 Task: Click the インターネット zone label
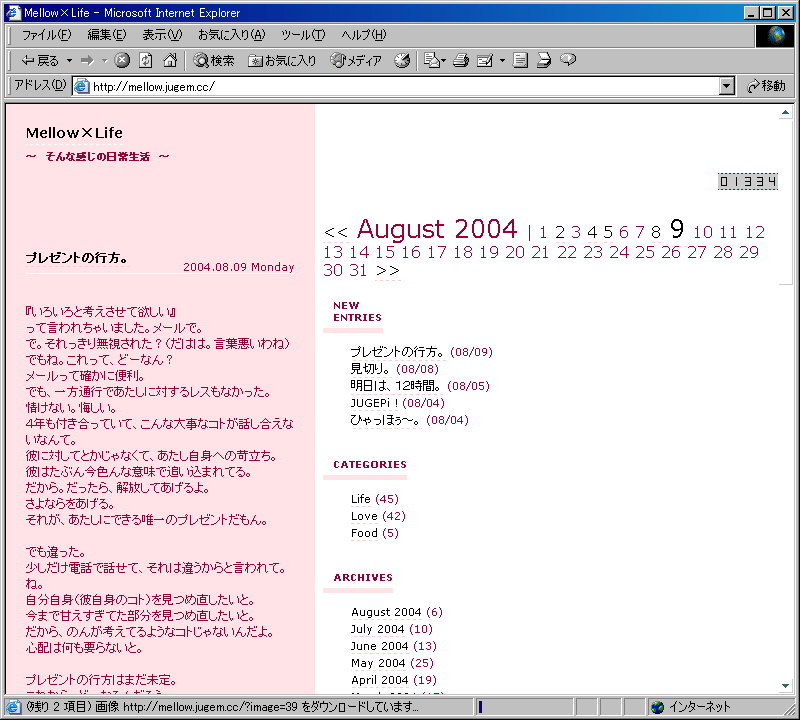tap(699, 707)
